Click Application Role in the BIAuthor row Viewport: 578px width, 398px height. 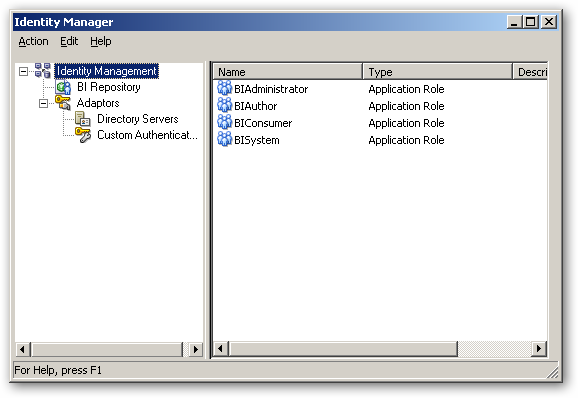point(406,106)
